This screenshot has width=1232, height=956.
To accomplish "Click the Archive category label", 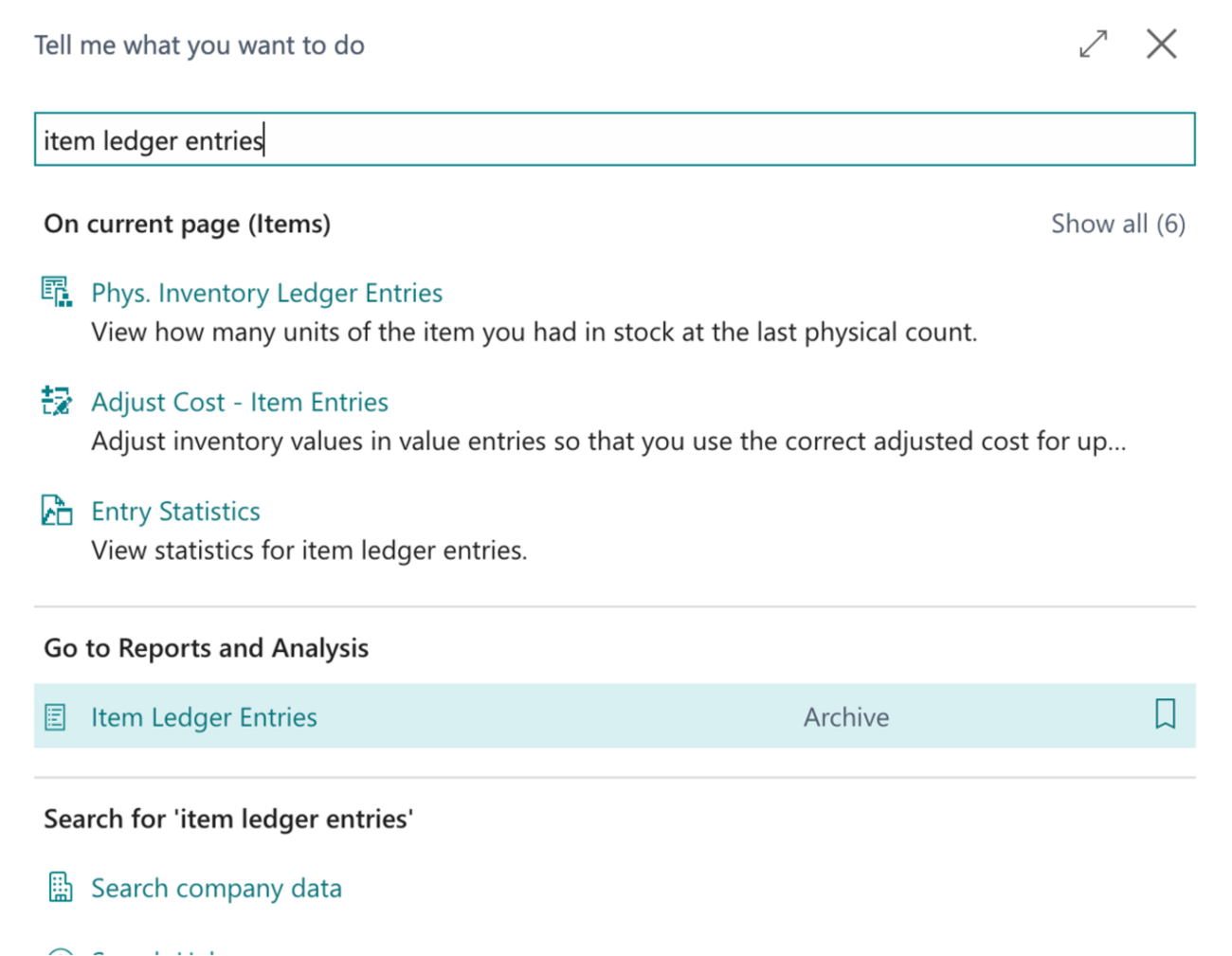I will [845, 717].
